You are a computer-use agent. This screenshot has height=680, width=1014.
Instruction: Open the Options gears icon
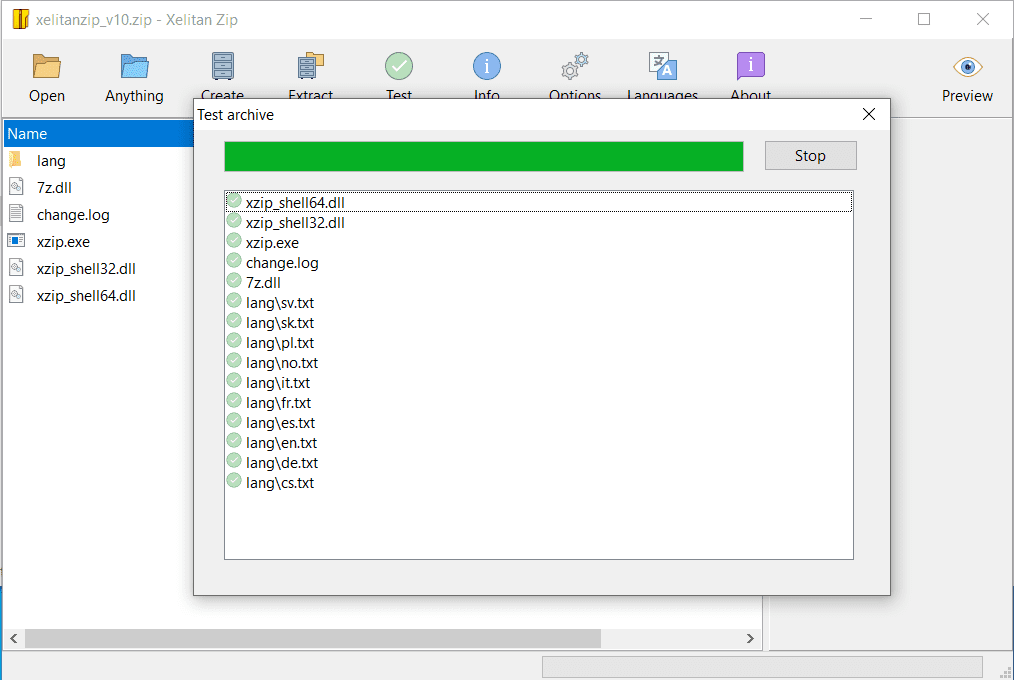pos(575,66)
